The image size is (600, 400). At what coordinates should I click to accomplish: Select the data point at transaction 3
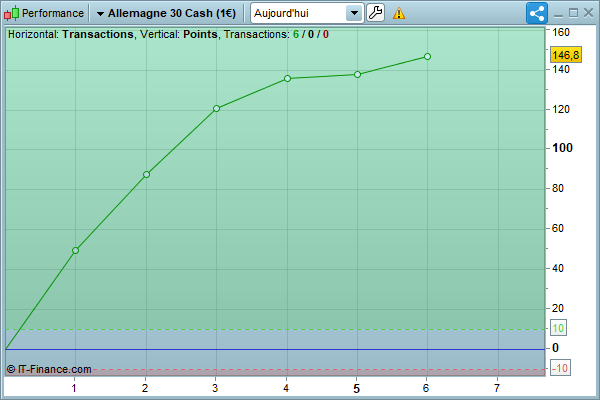[x=216, y=109]
